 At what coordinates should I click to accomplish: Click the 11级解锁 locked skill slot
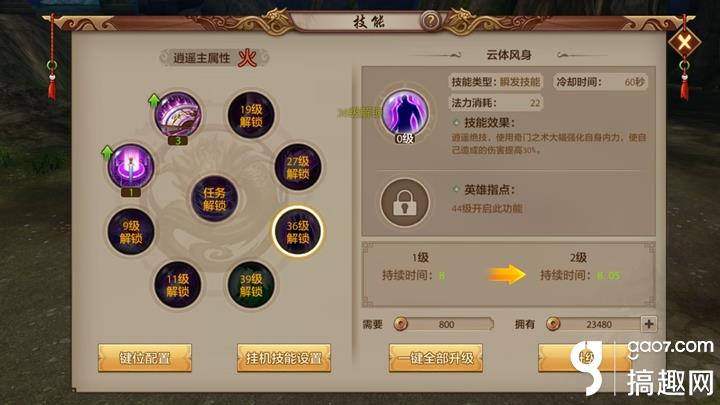pyautogui.click(x=177, y=285)
